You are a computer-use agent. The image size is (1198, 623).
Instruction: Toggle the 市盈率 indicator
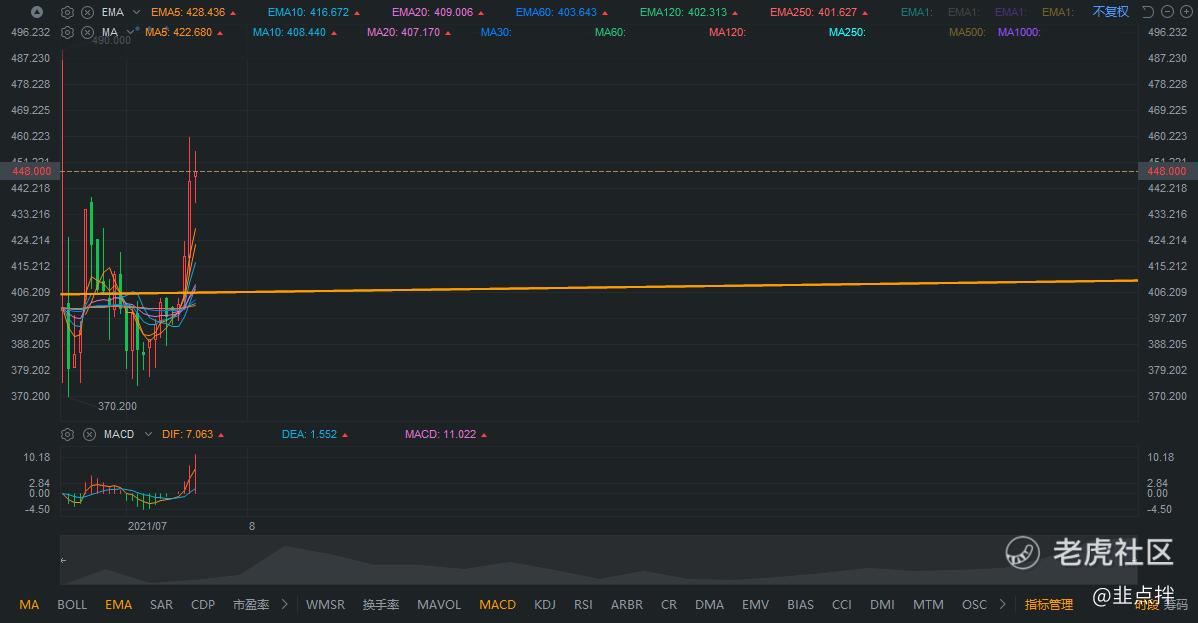251,605
